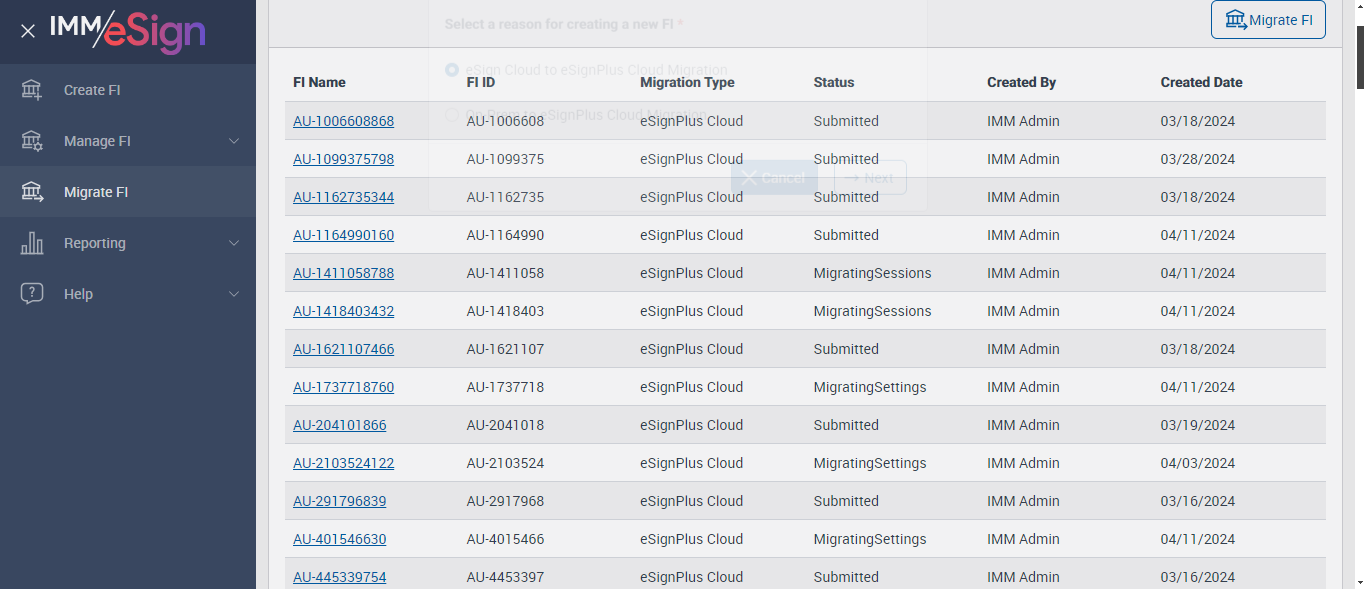Click the FI Name column header
This screenshot has width=1366, height=589.
pyautogui.click(x=319, y=83)
